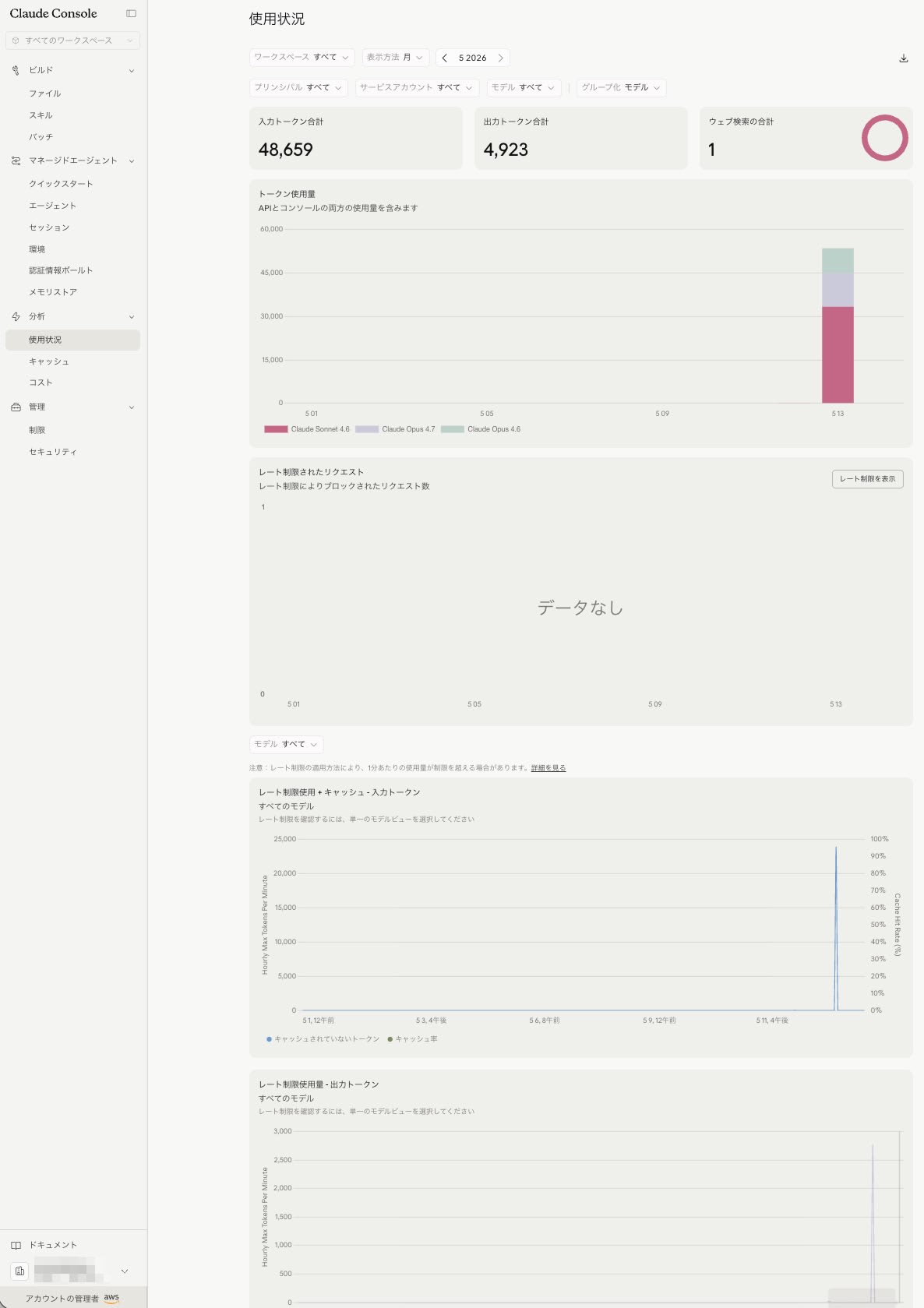The height and width of the screenshot is (1308, 924).
Task: Click the organization building icon
Action: (20, 1271)
